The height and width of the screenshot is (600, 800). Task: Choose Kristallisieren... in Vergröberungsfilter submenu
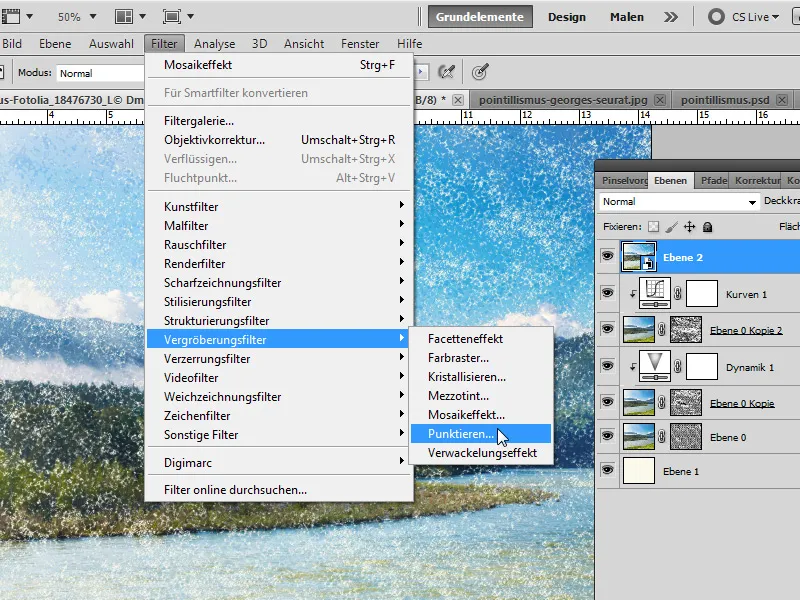481,377
